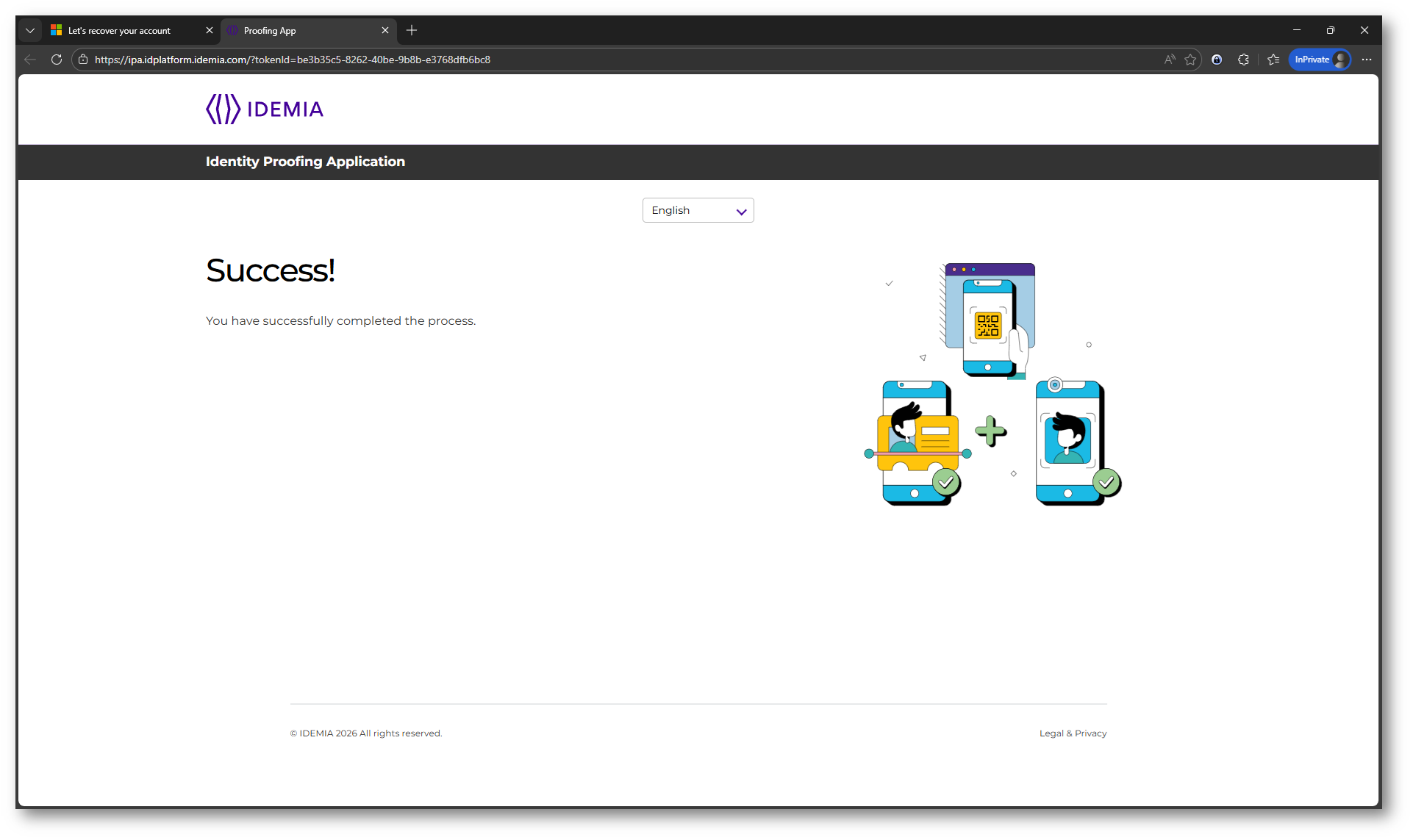Screen dimensions: 1413x840
Task: Open browser Extensions menu
Action: coord(1243,60)
